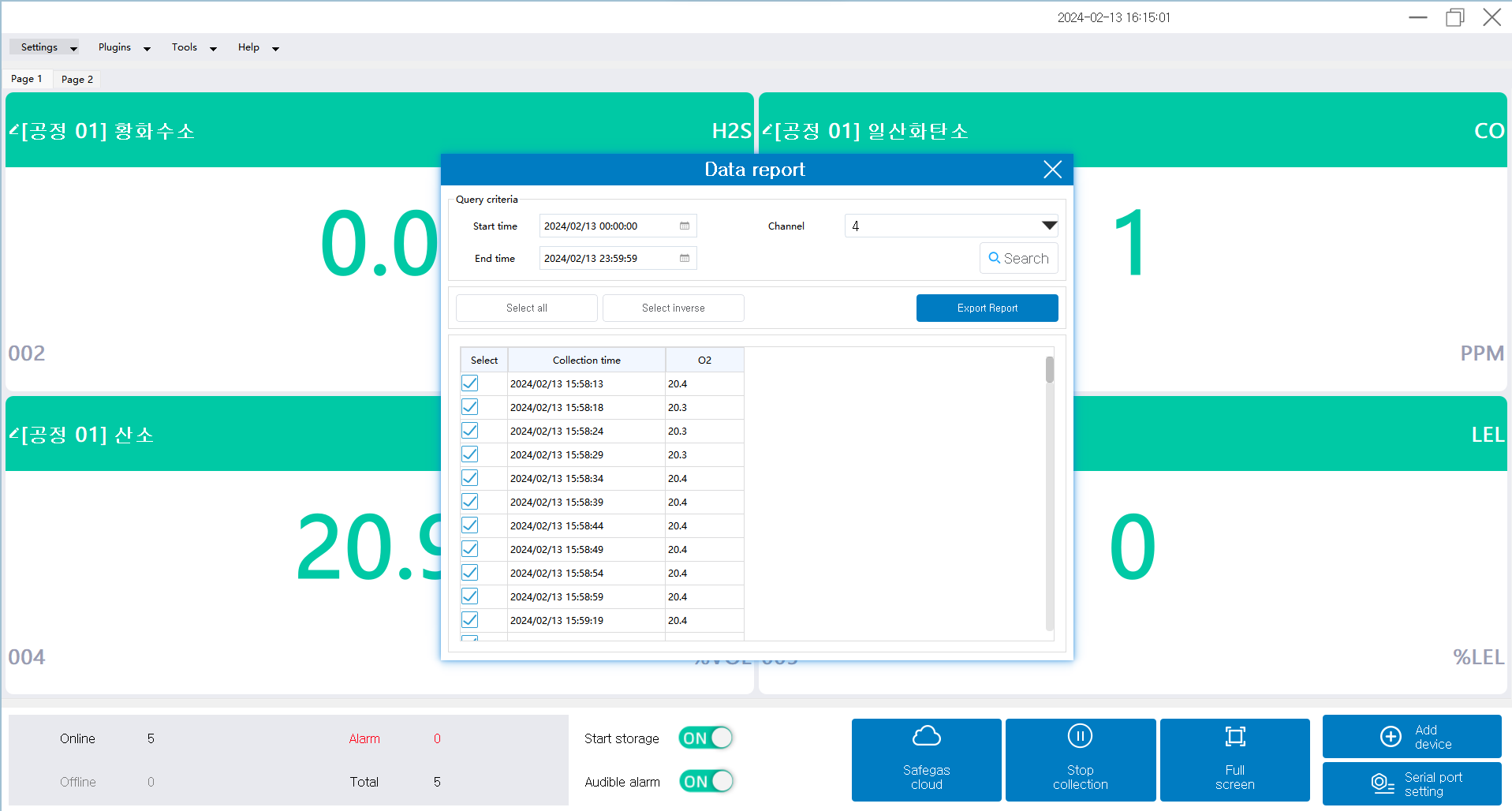Expand the Channel dropdown
Screen dimensions: 1512x811
[x=1048, y=226]
